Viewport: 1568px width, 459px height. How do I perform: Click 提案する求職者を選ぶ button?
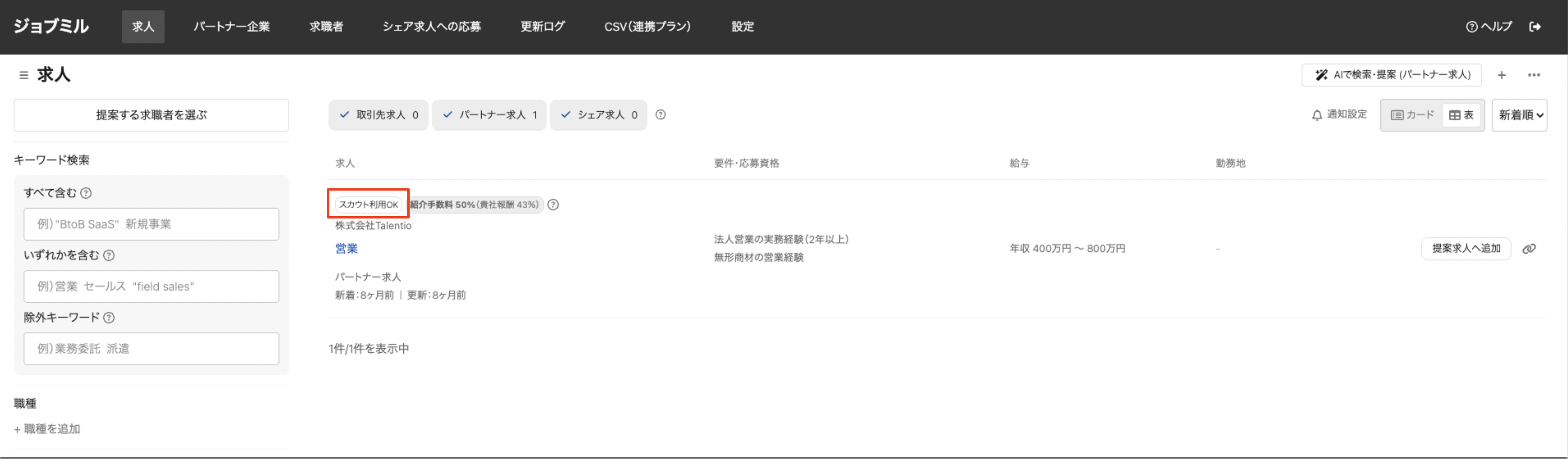coord(152,114)
